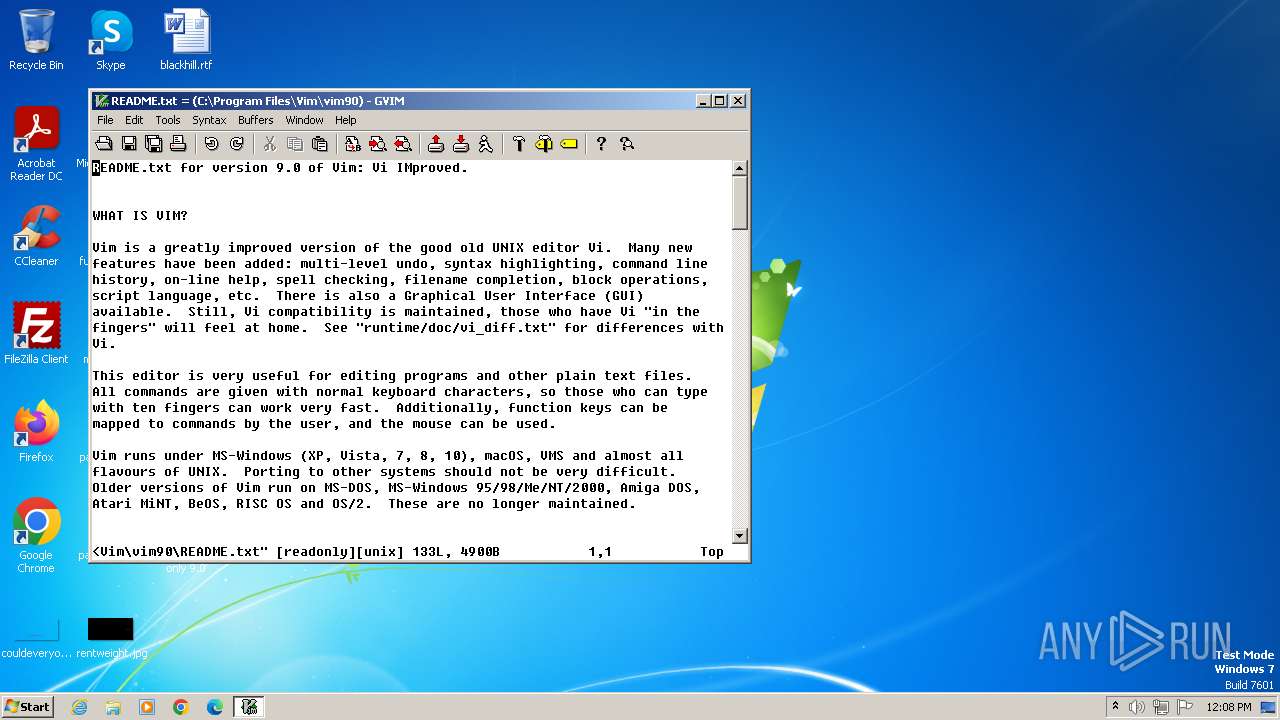Click the Jump to Tag yellow icon

click(x=569, y=144)
